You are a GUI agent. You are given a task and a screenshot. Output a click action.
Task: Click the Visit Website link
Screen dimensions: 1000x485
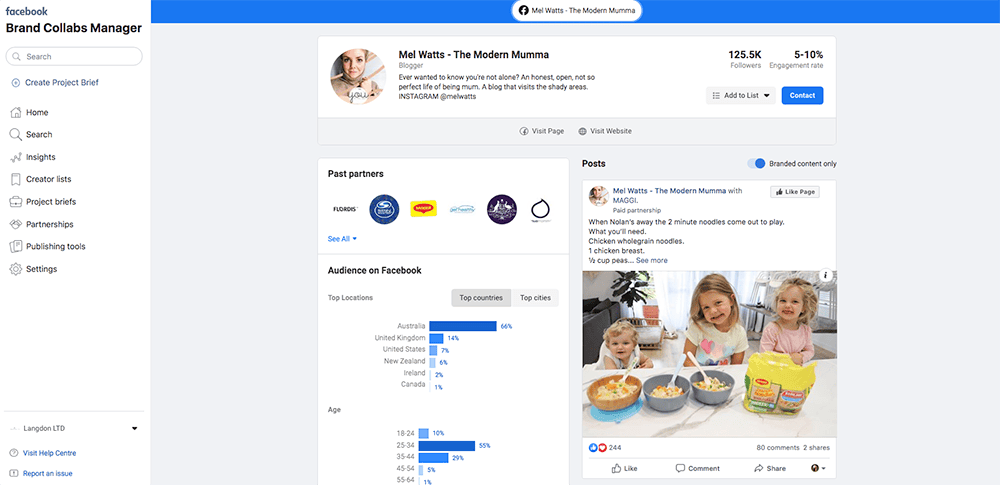(605, 131)
